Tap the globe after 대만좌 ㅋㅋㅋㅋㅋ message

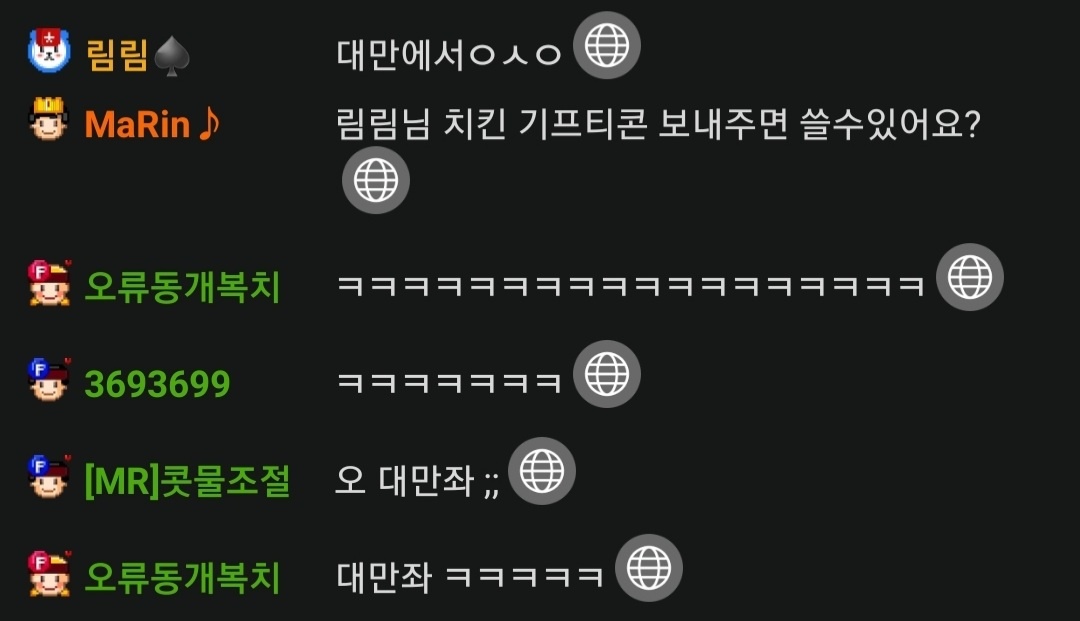click(x=649, y=568)
